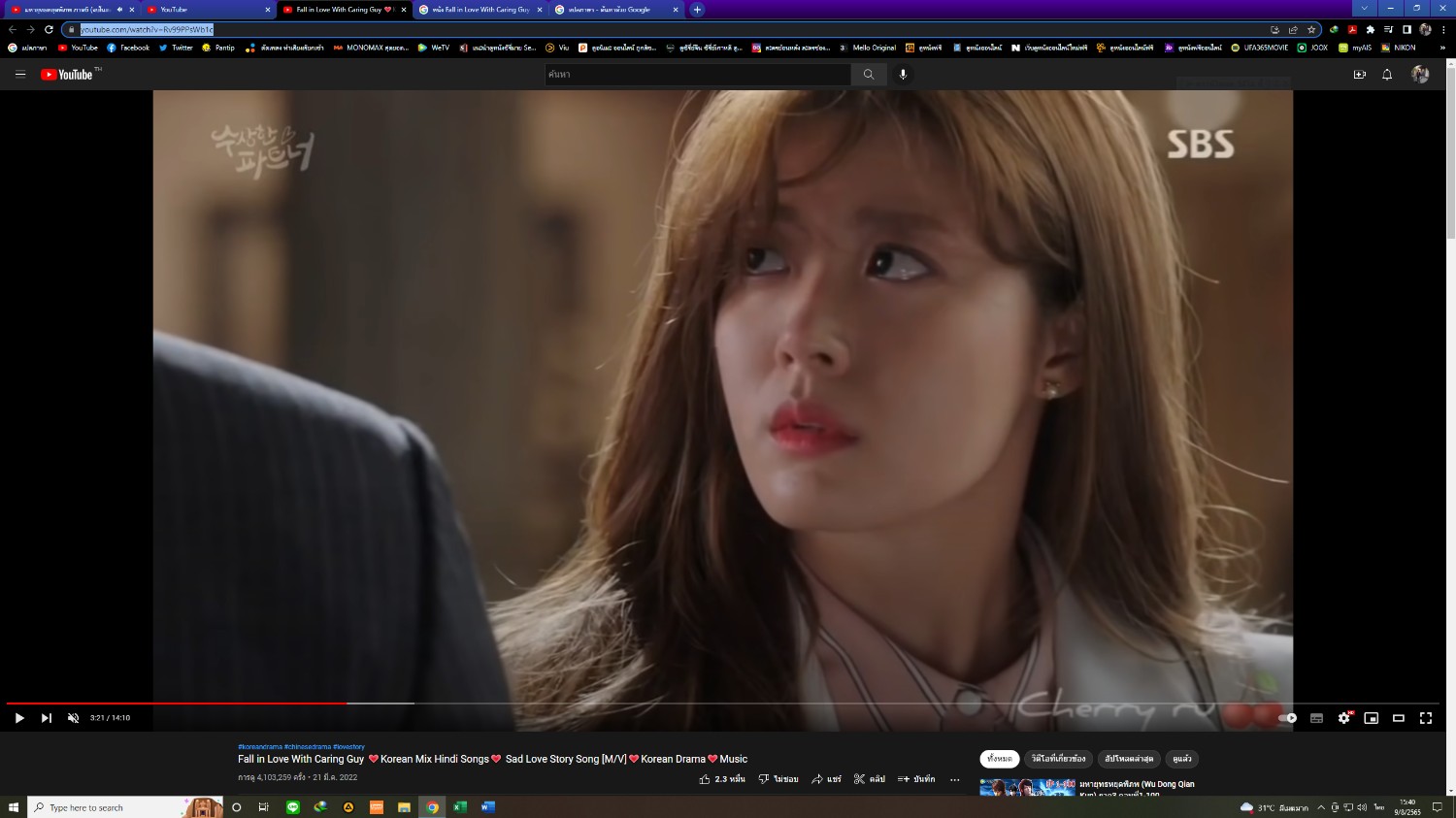1456x818 pixels.
Task: Open the three-dot more actions menu
Action: (x=955, y=779)
